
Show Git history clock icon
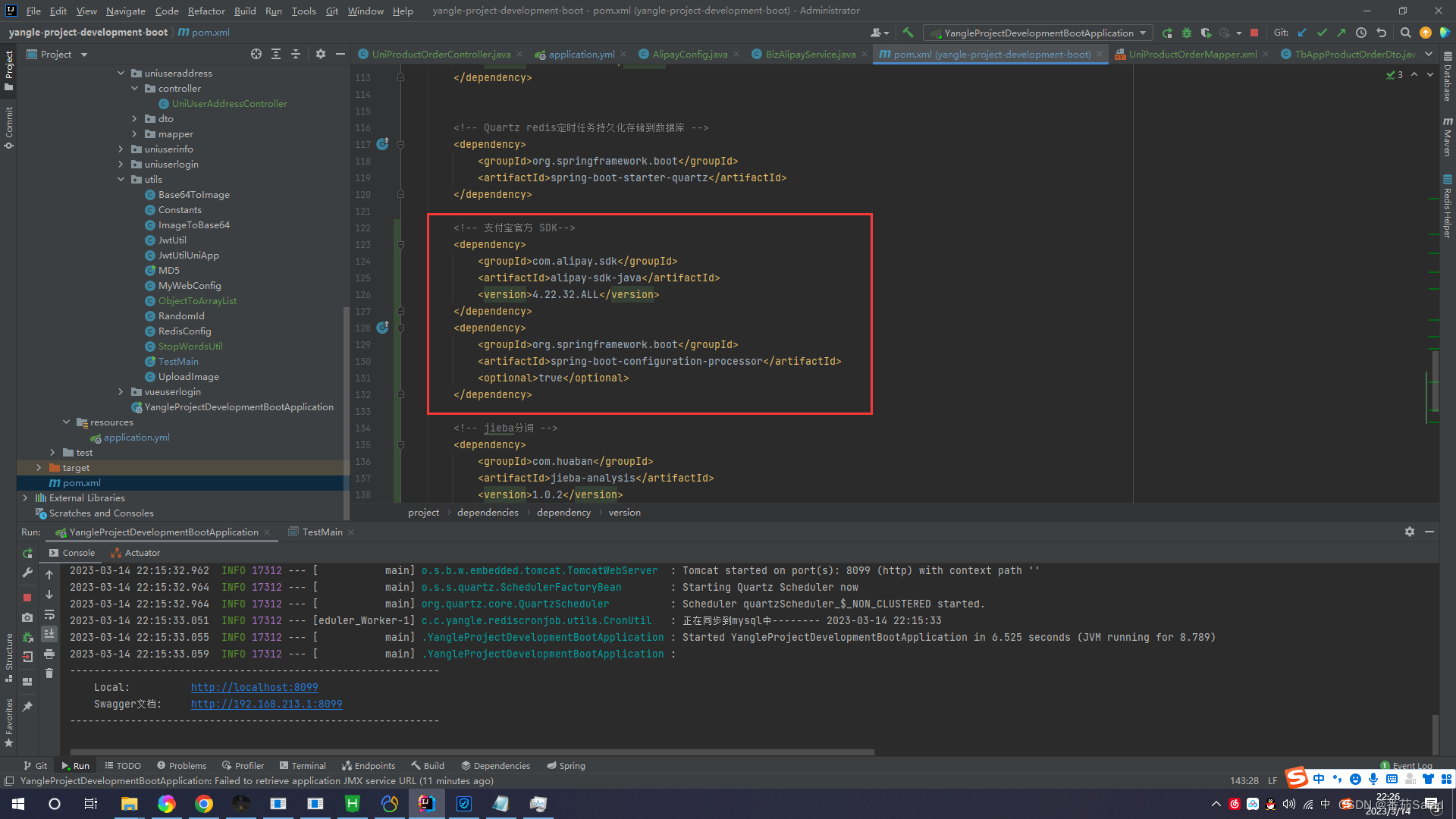pos(1361,33)
